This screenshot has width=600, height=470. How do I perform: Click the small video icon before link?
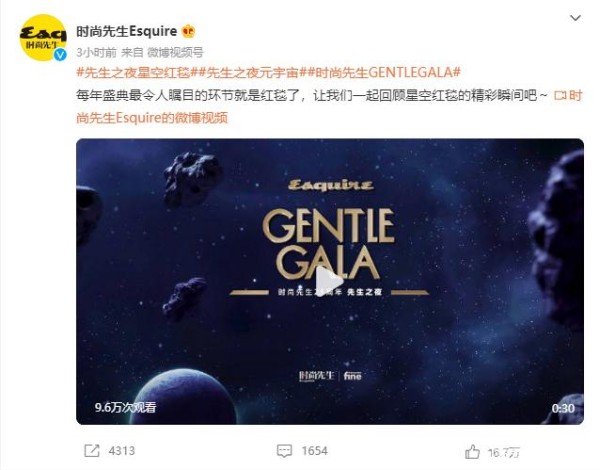click(x=560, y=95)
